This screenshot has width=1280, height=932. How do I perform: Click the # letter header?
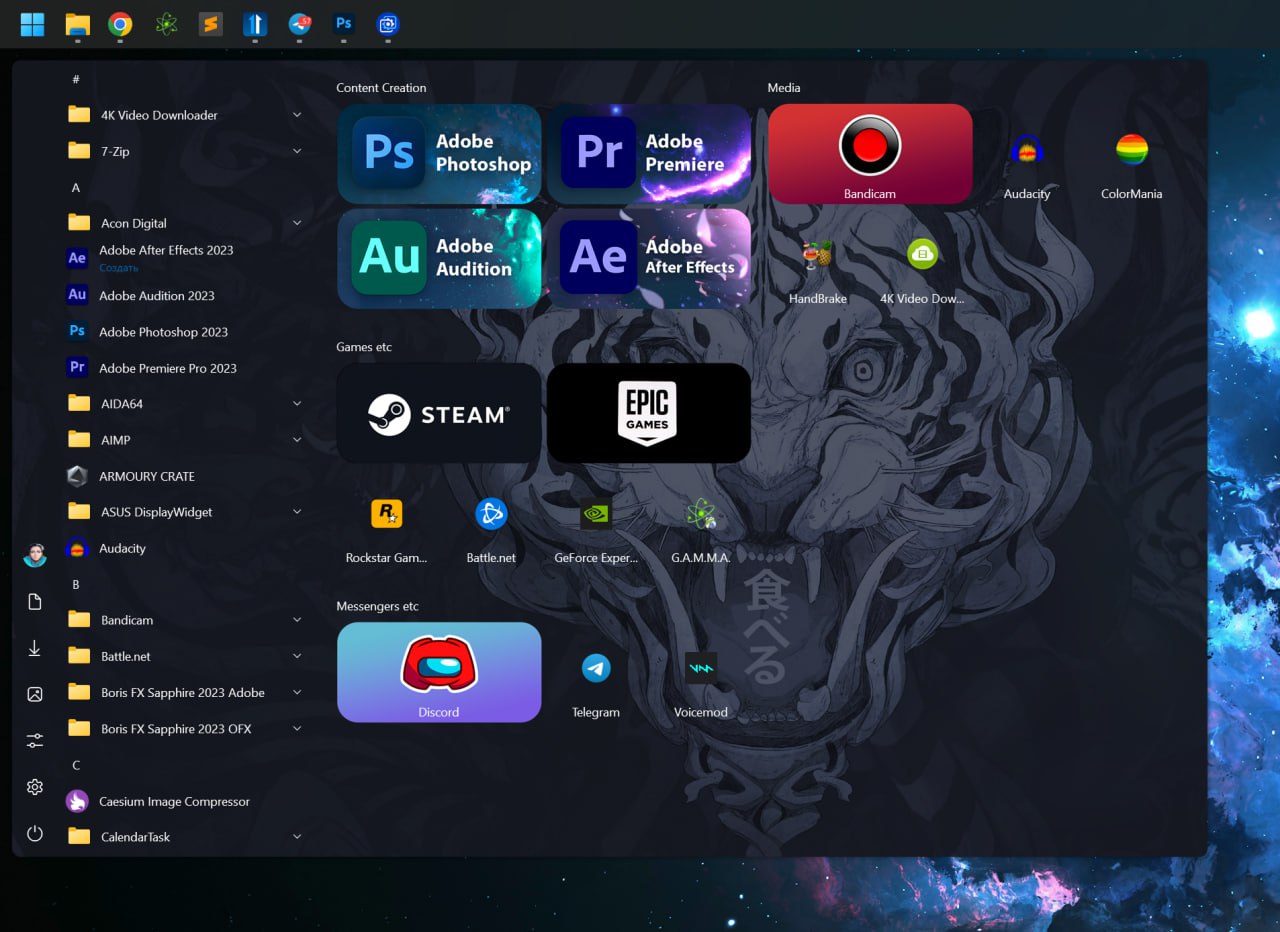coord(76,79)
